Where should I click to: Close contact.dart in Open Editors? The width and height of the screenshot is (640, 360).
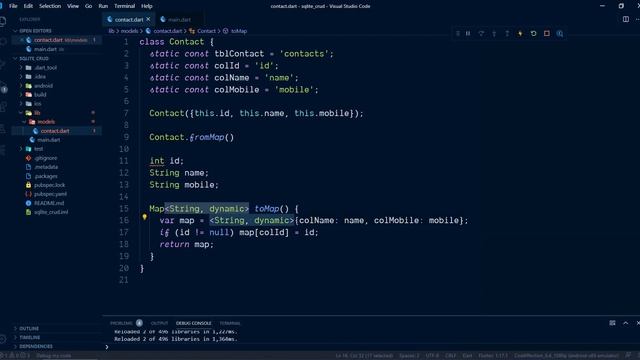click(x=22, y=40)
